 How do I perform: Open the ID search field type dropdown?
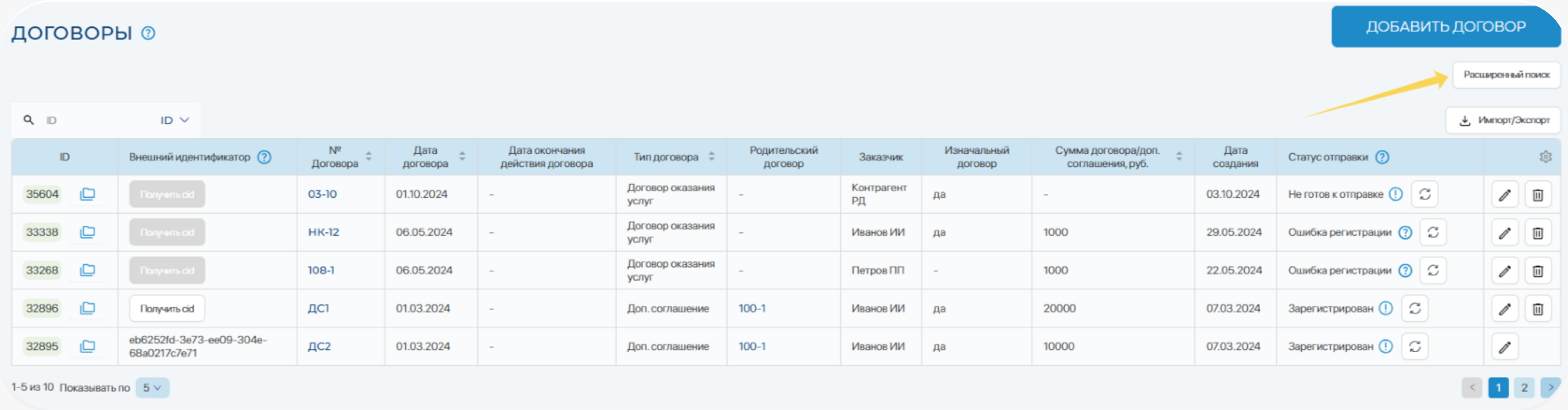click(x=175, y=120)
